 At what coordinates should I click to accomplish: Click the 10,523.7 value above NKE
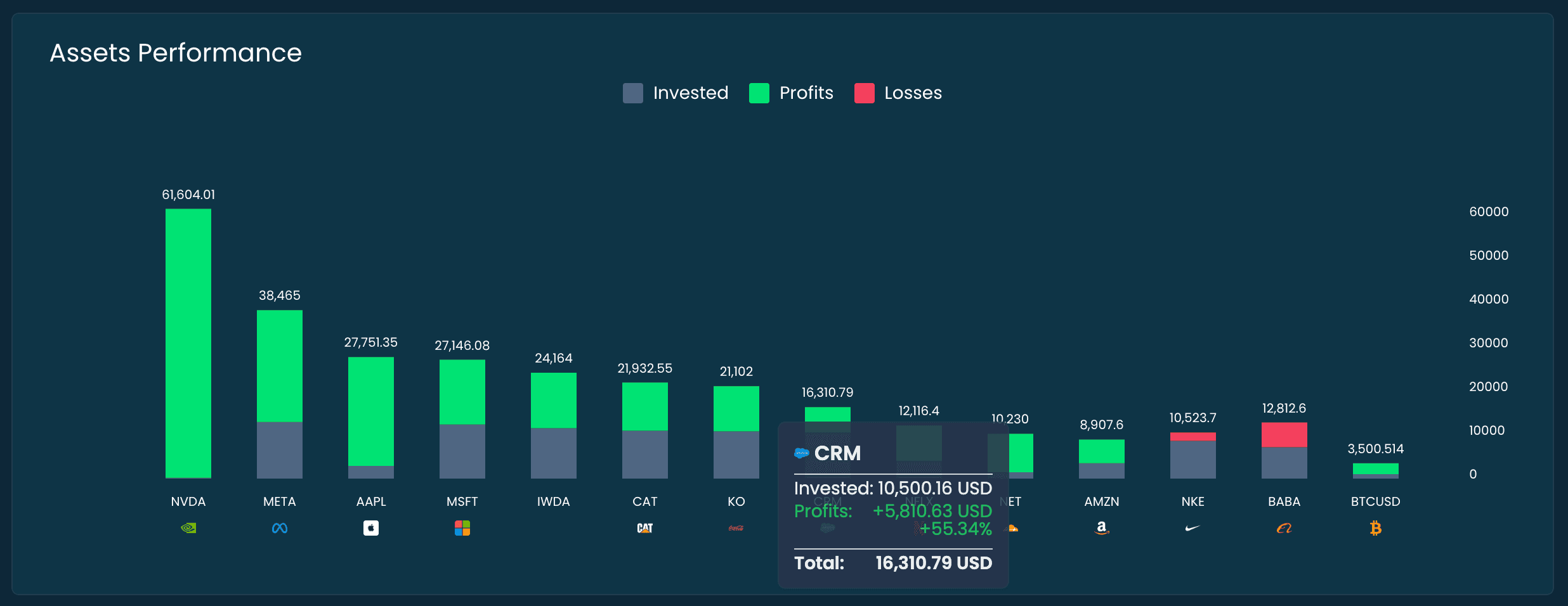click(1193, 418)
